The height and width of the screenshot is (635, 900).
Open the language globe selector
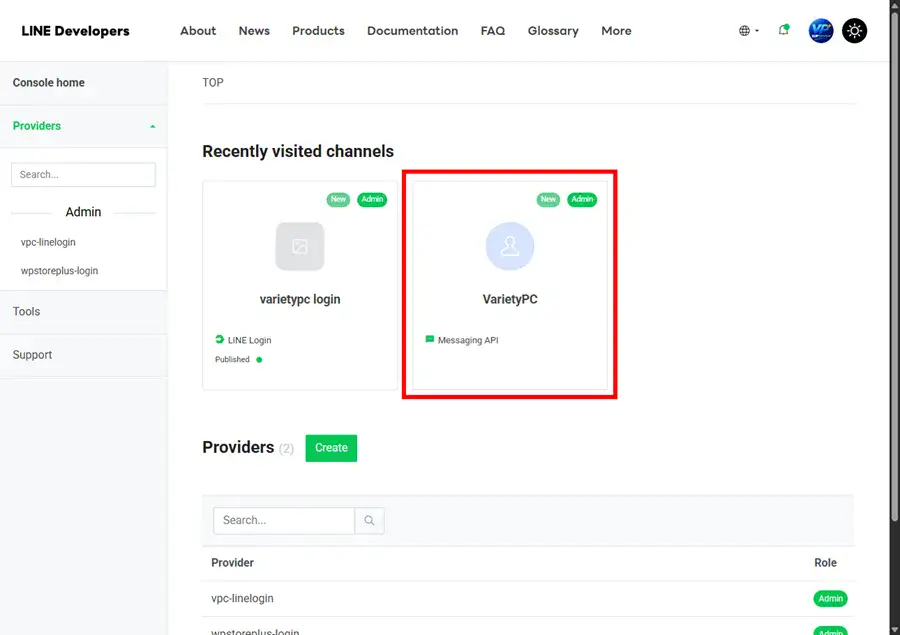coord(748,31)
